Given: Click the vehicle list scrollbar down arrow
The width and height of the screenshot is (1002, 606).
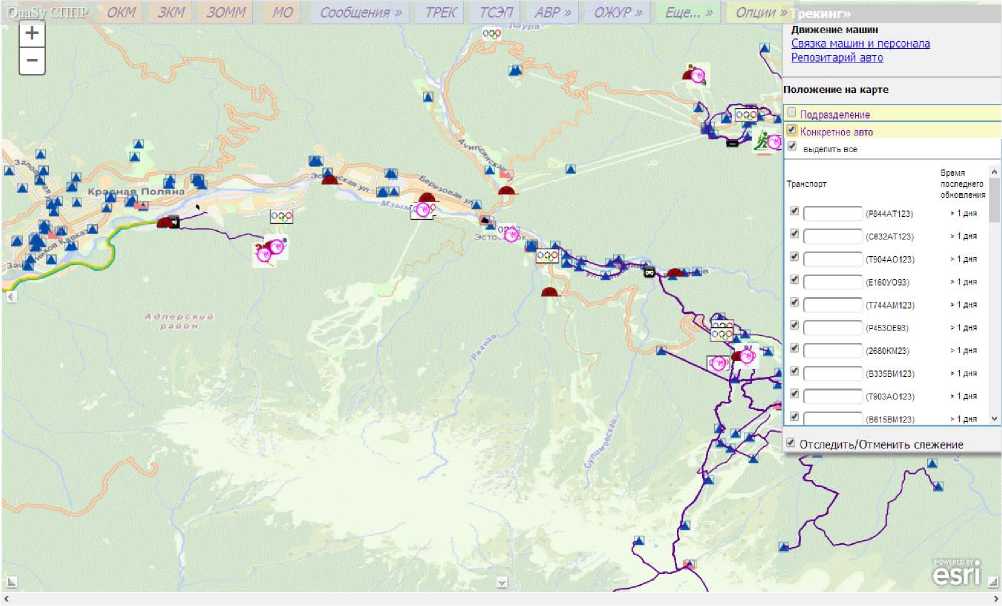Looking at the screenshot, I should point(994,418).
